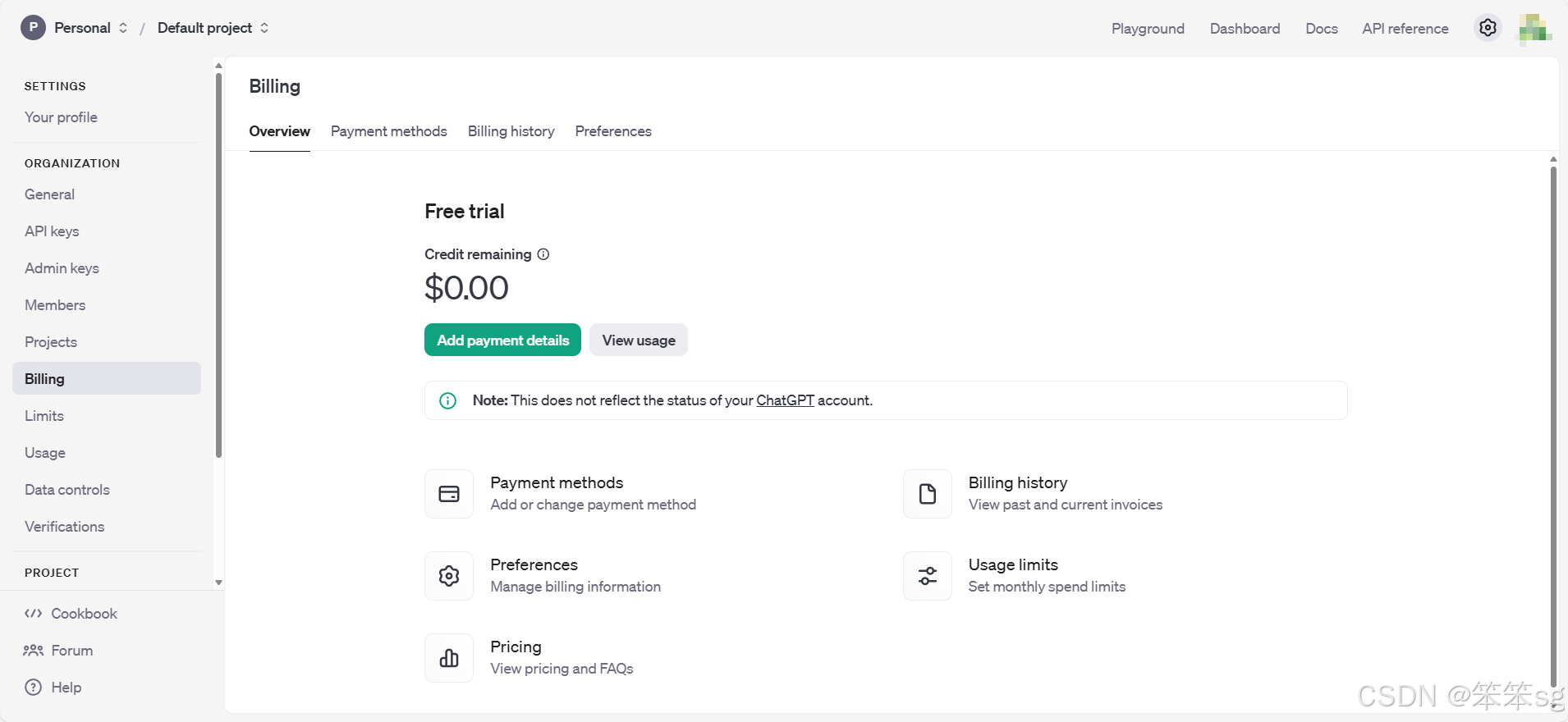The width and height of the screenshot is (1568, 722).
Task: Click the Pricing bar chart icon
Action: tap(449, 658)
